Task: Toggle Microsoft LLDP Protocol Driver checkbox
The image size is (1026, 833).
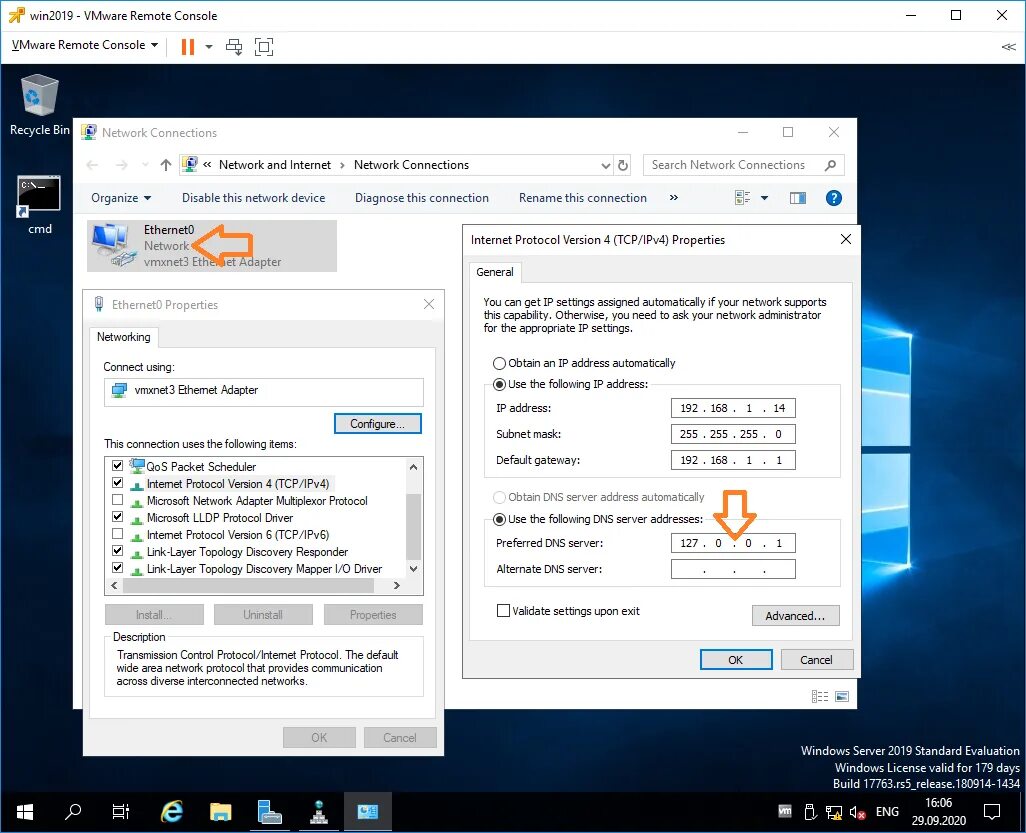Action: point(118,517)
